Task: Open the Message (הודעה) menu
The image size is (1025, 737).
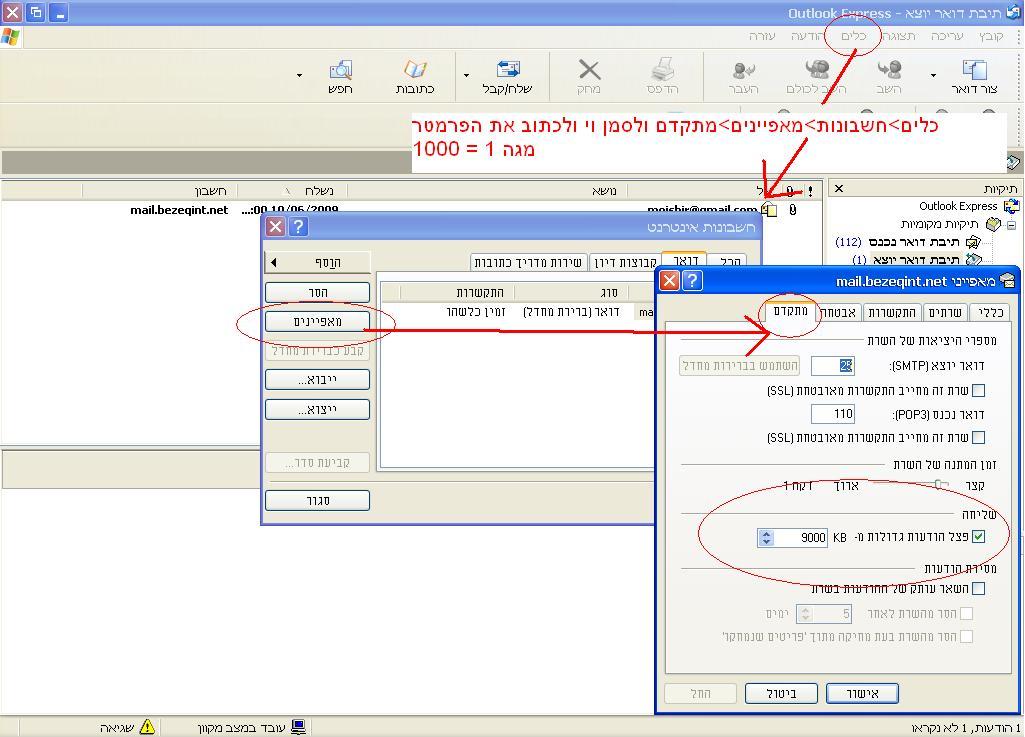Action: [x=807, y=36]
